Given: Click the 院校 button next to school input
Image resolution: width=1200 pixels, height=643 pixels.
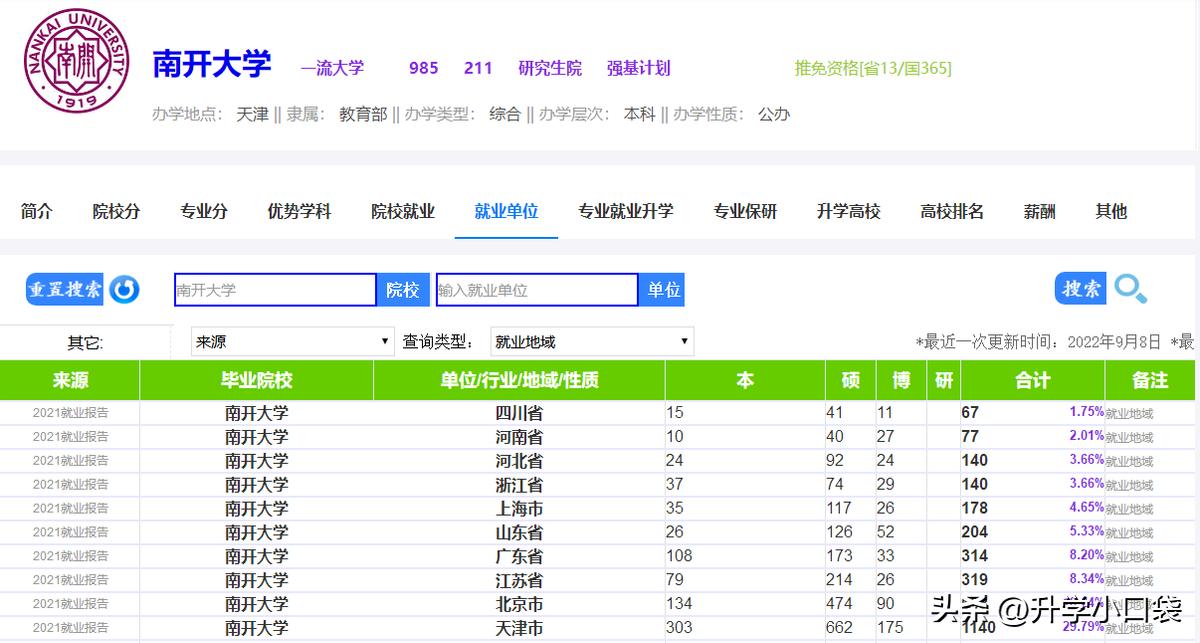Looking at the screenshot, I should [403, 289].
